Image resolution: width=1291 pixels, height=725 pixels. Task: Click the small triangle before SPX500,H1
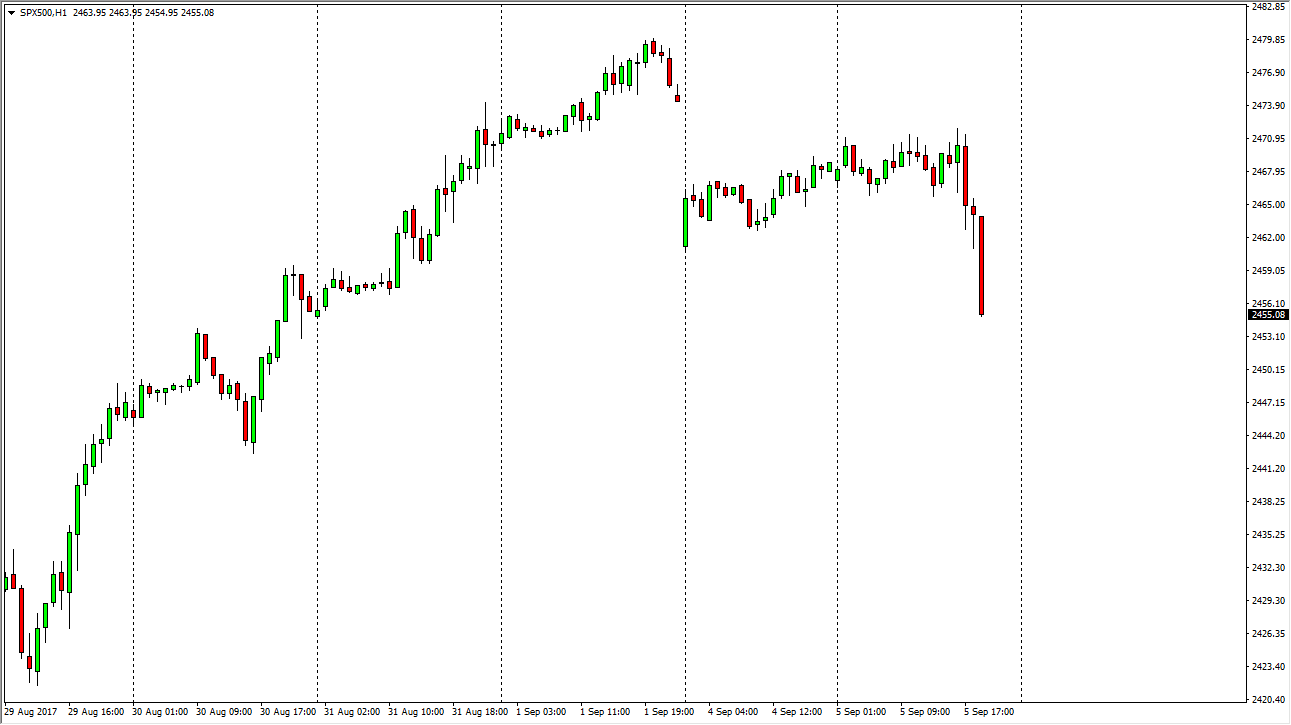pos(11,13)
